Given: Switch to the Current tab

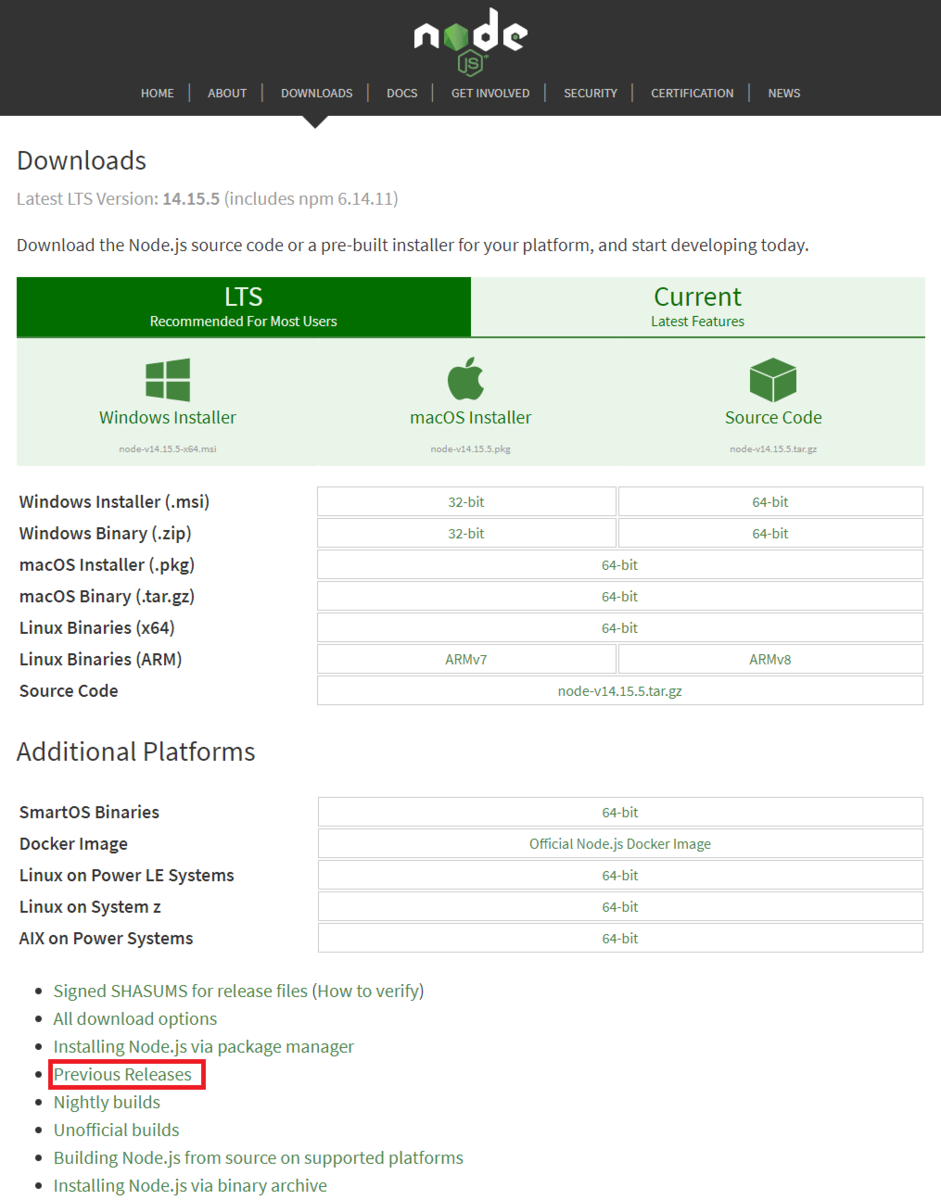Looking at the screenshot, I should pyautogui.click(x=698, y=307).
